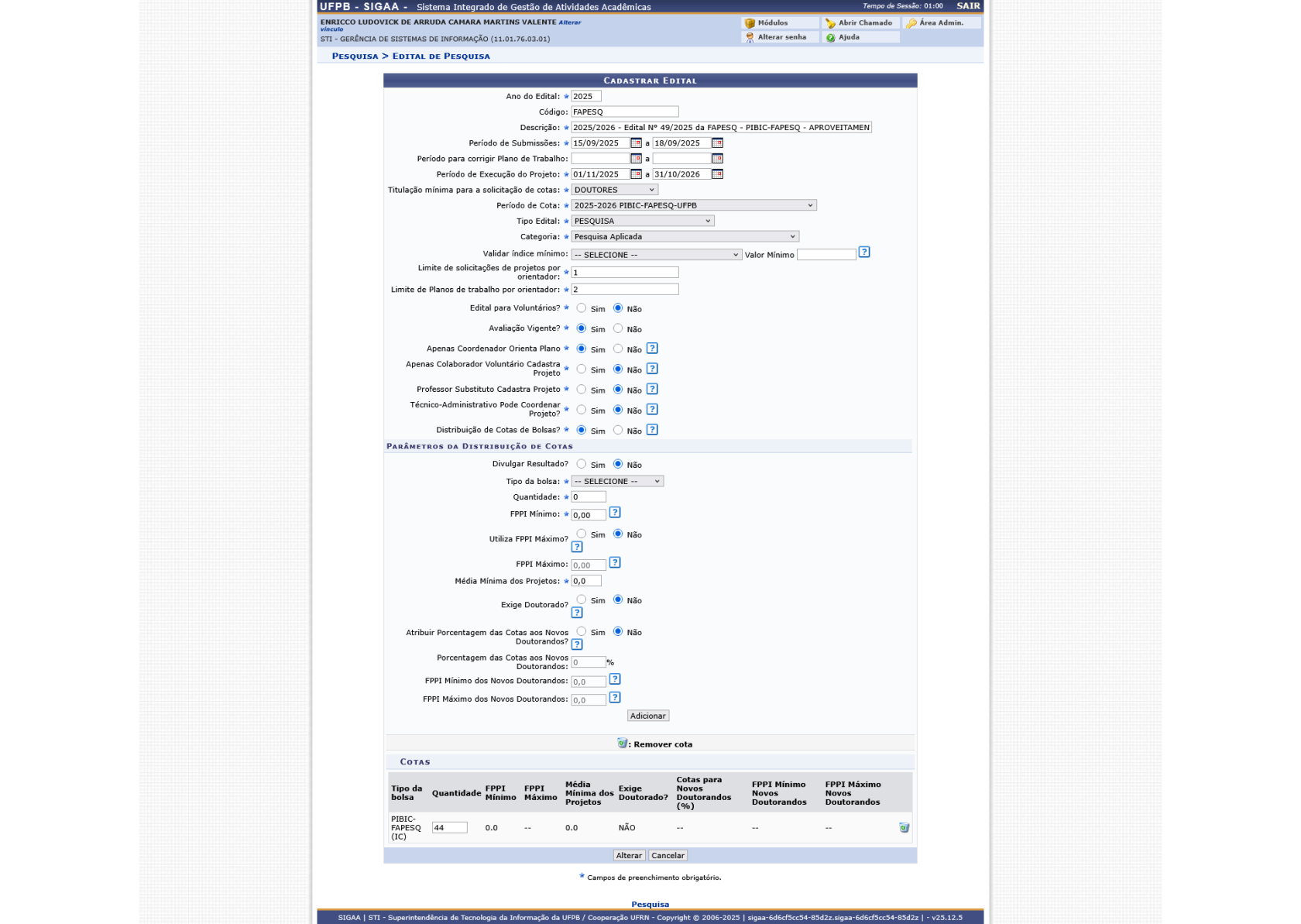
Task: Select Não for Avaliação Vigente
Action: click(x=619, y=328)
